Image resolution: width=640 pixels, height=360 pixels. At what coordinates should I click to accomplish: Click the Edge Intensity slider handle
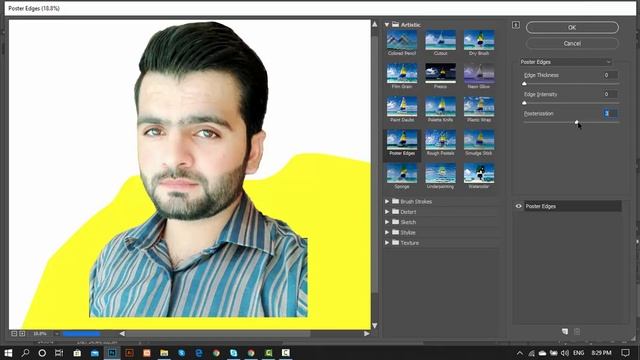coord(524,103)
